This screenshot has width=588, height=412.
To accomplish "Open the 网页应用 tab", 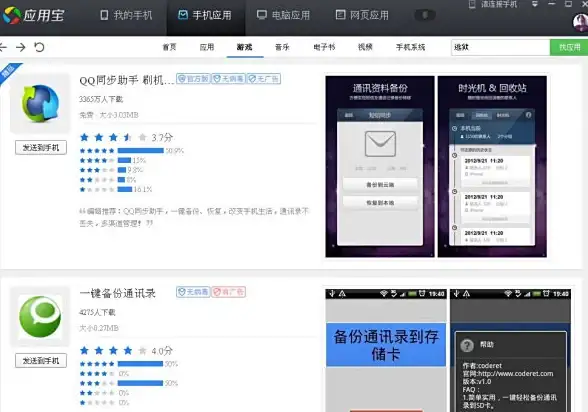I will (362, 15).
